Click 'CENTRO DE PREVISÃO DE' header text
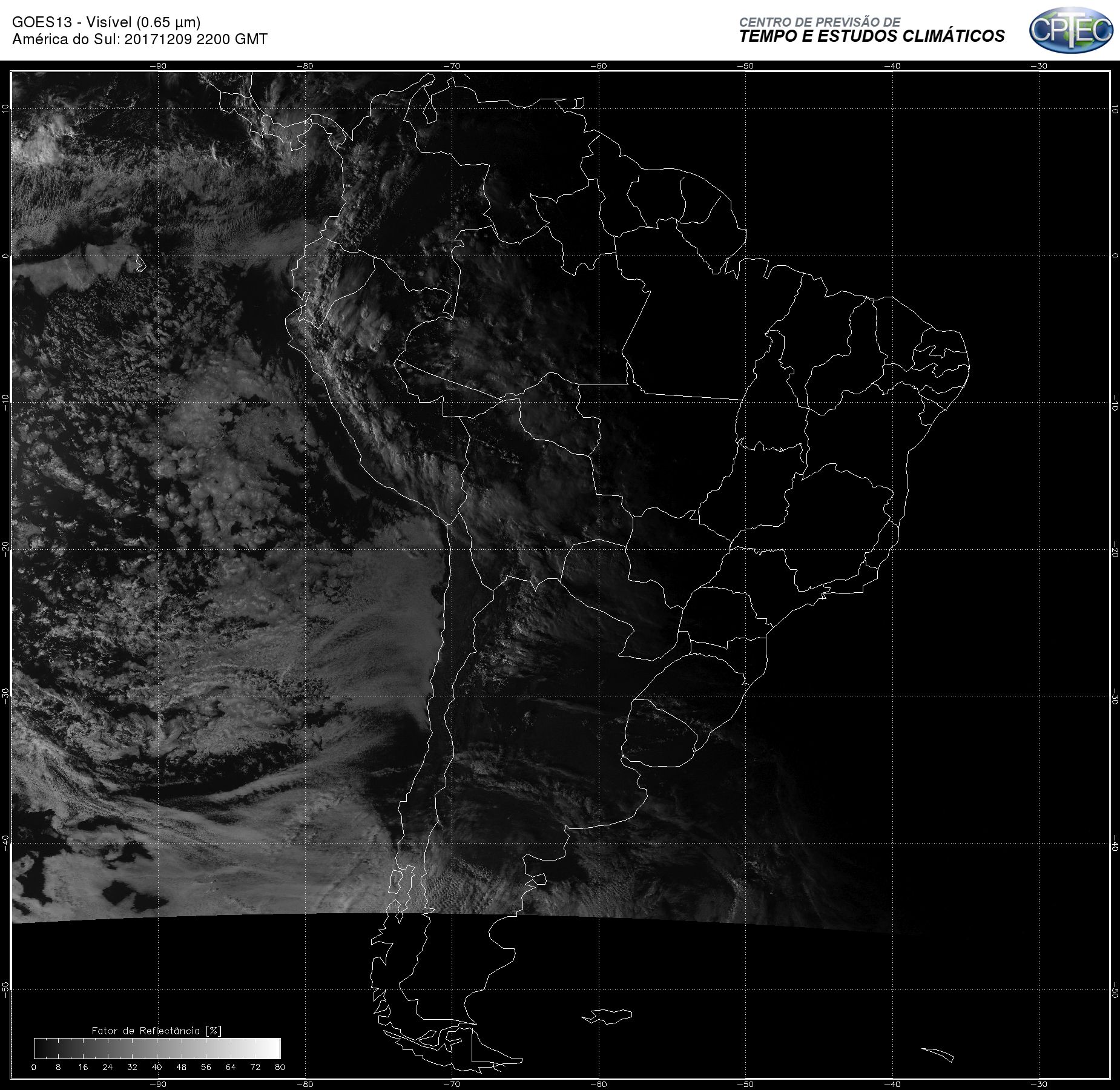 point(820,22)
